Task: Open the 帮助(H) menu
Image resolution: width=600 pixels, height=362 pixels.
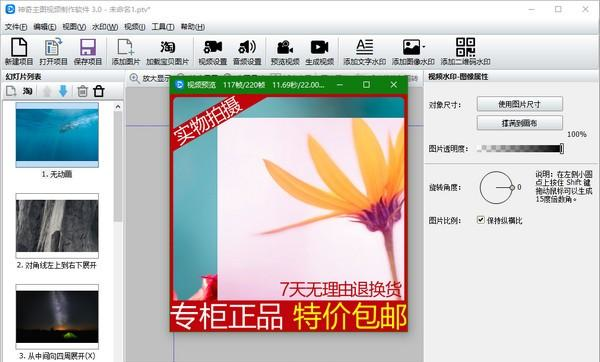Action: pyautogui.click(x=192, y=27)
